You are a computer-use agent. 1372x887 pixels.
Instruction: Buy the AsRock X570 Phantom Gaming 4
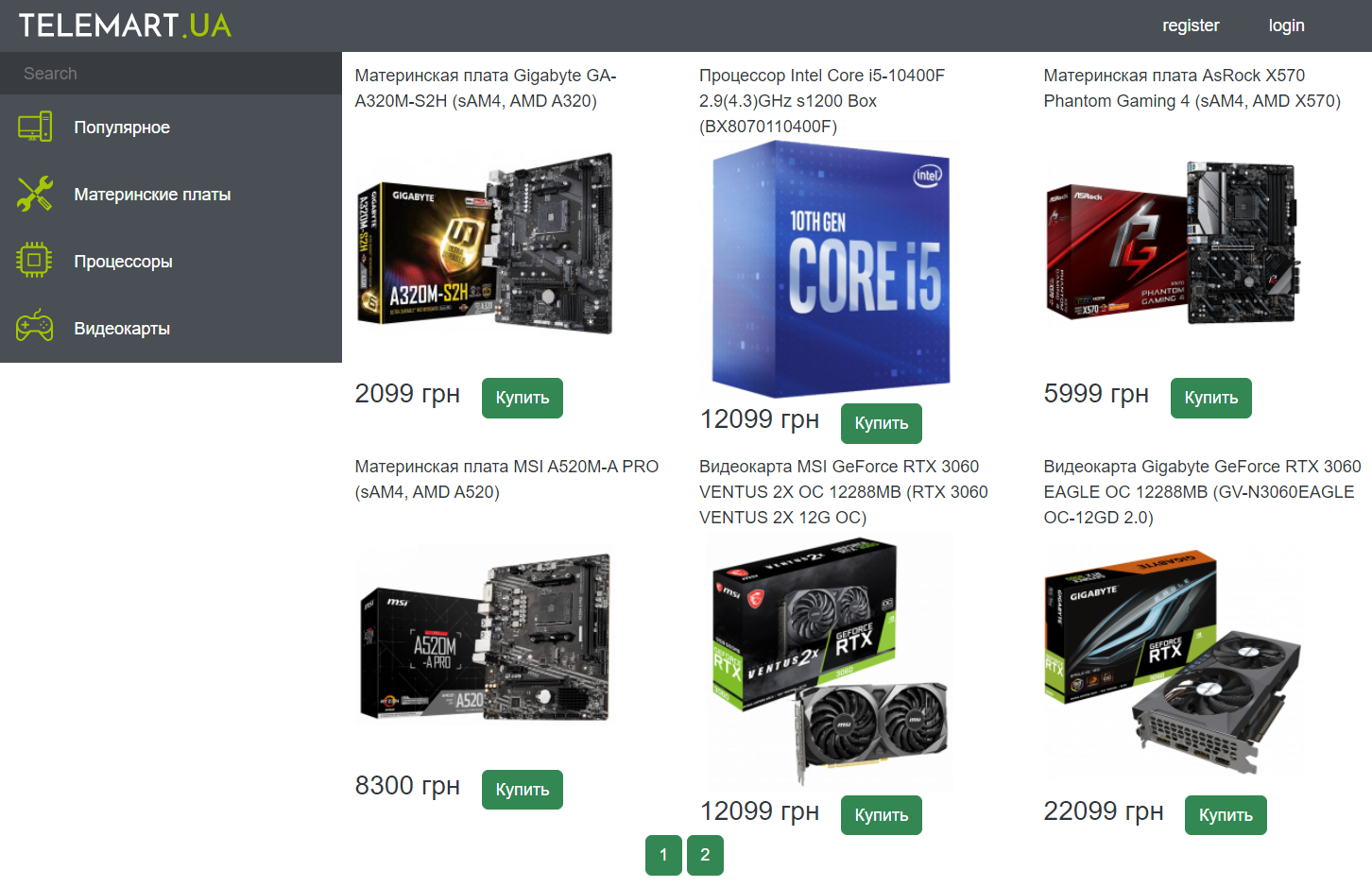(x=1211, y=398)
